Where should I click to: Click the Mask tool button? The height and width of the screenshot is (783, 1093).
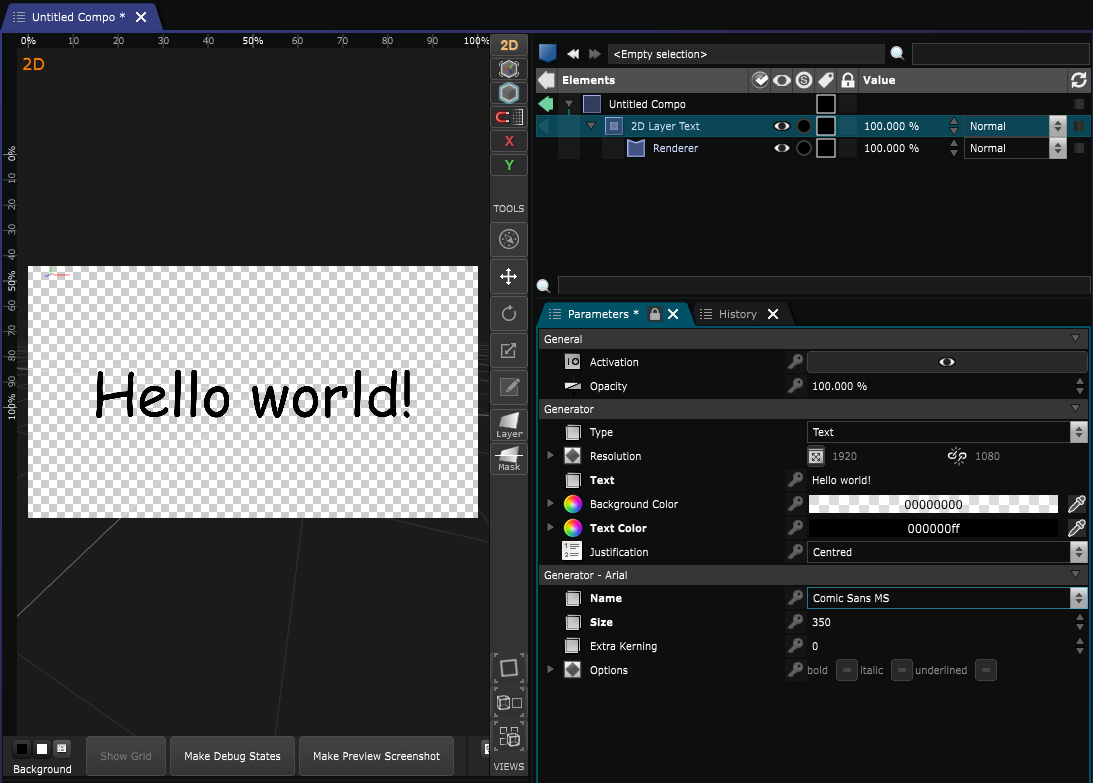509,460
